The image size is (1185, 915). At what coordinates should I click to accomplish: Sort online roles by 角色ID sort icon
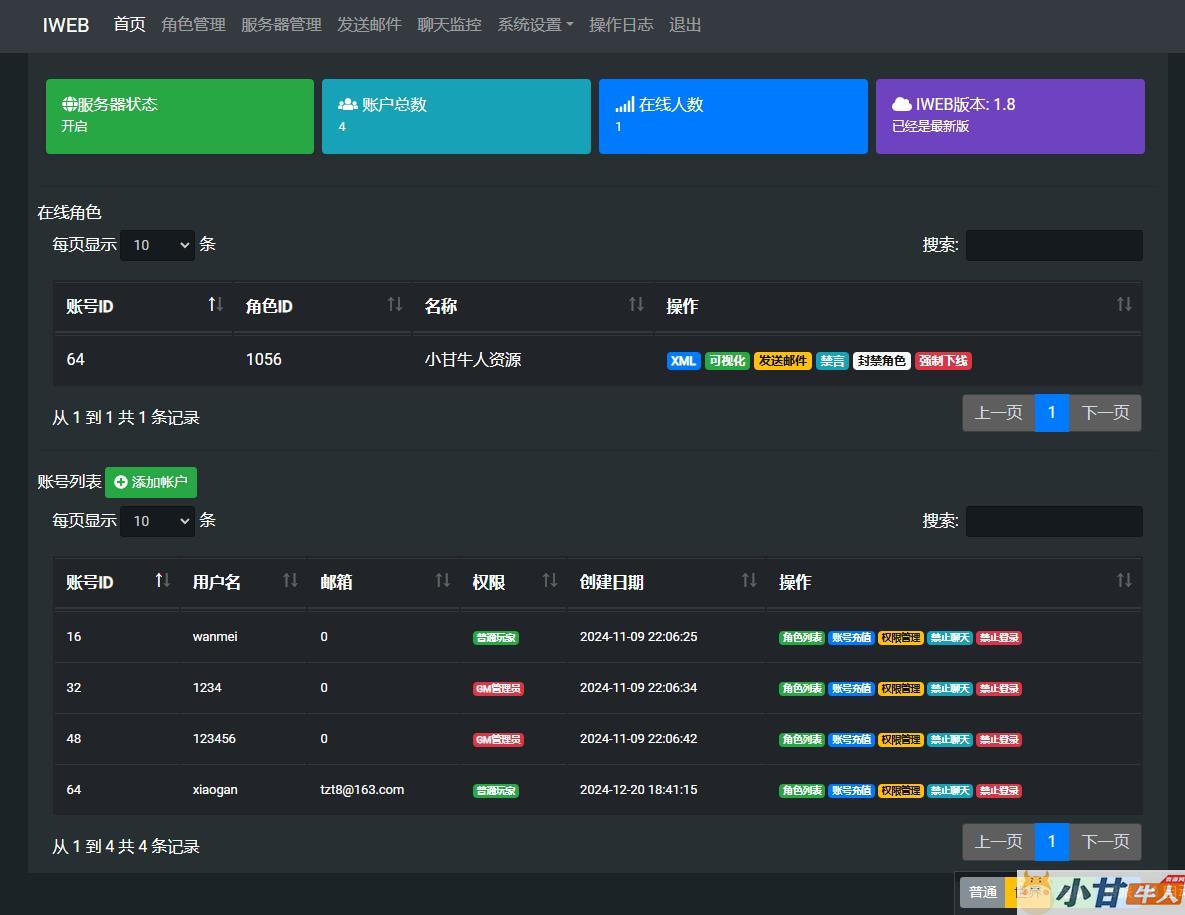(395, 305)
